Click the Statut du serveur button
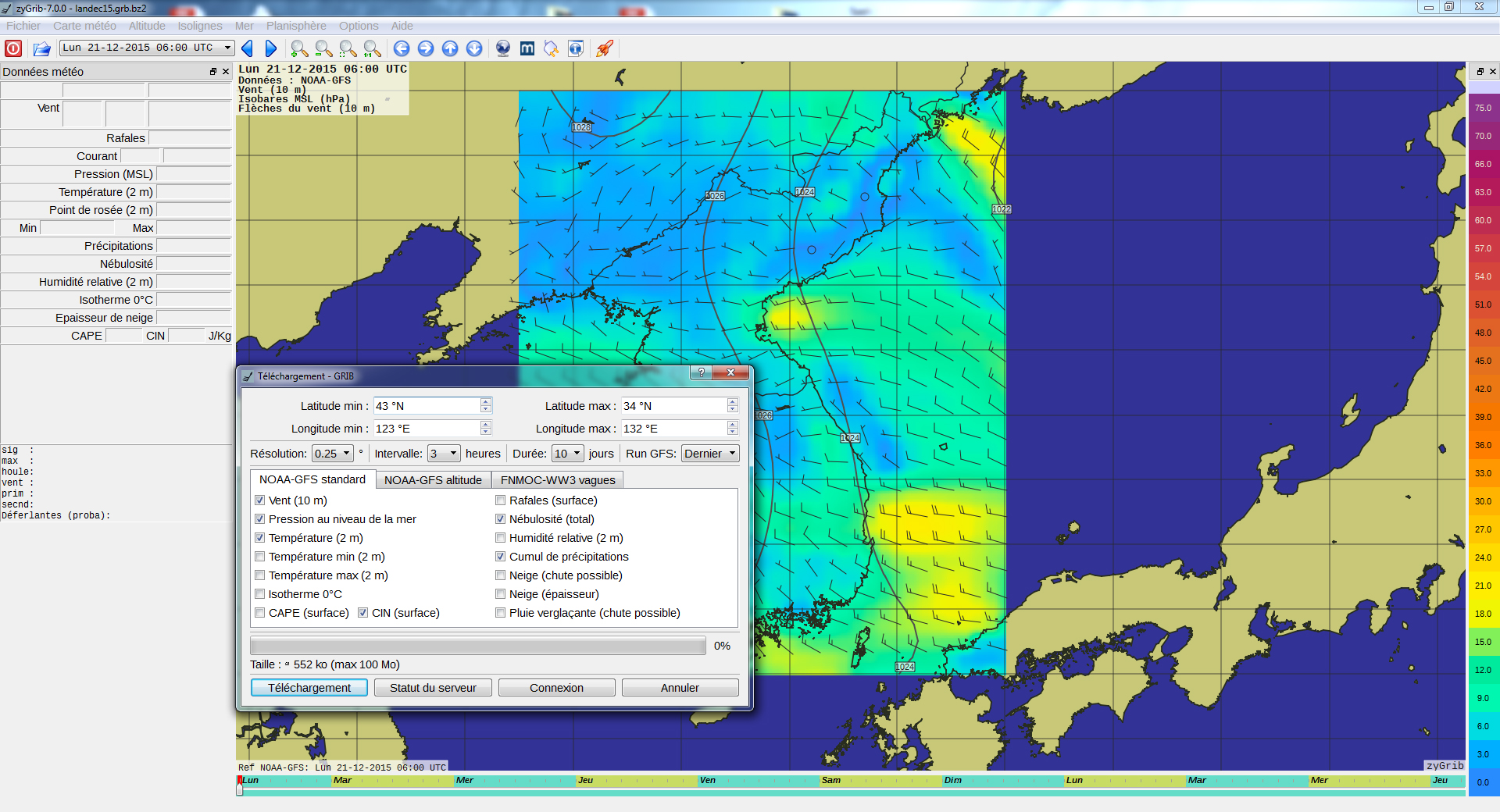1500x812 pixels. pos(433,688)
